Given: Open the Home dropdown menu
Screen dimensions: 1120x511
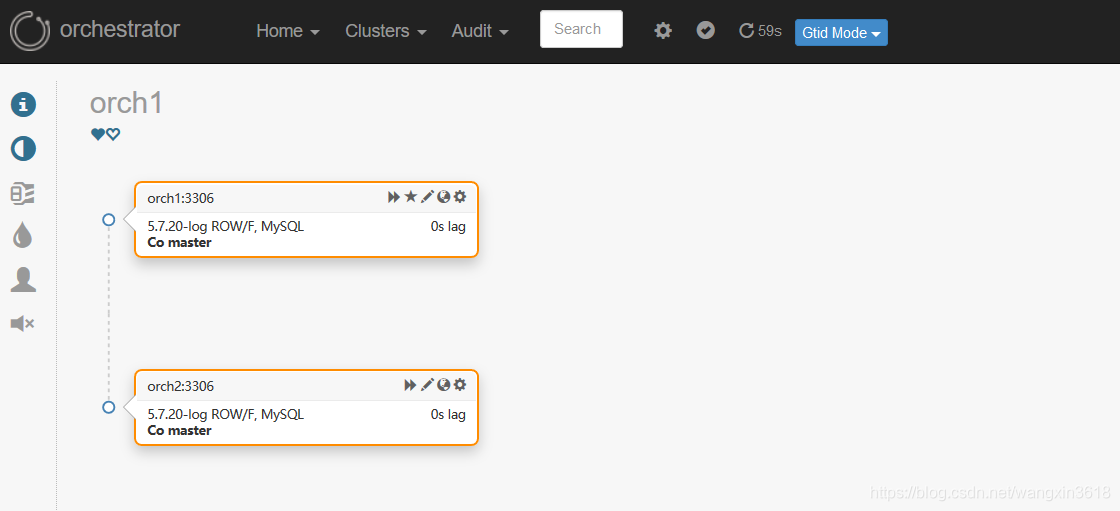Looking at the screenshot, I should 288,31.
